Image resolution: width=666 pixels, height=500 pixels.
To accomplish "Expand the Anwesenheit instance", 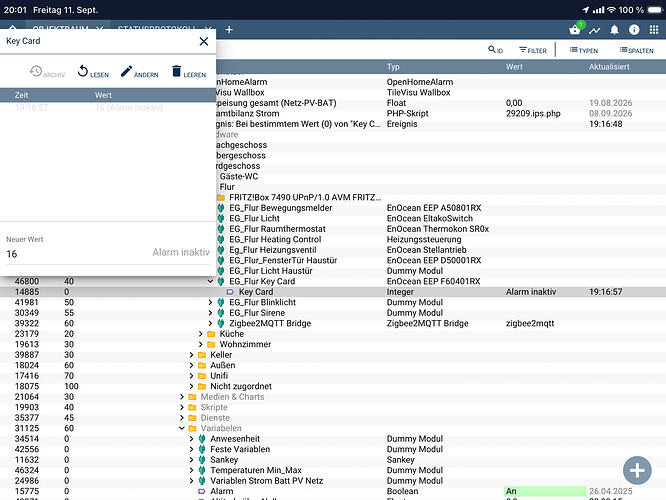I will [191, 439].
